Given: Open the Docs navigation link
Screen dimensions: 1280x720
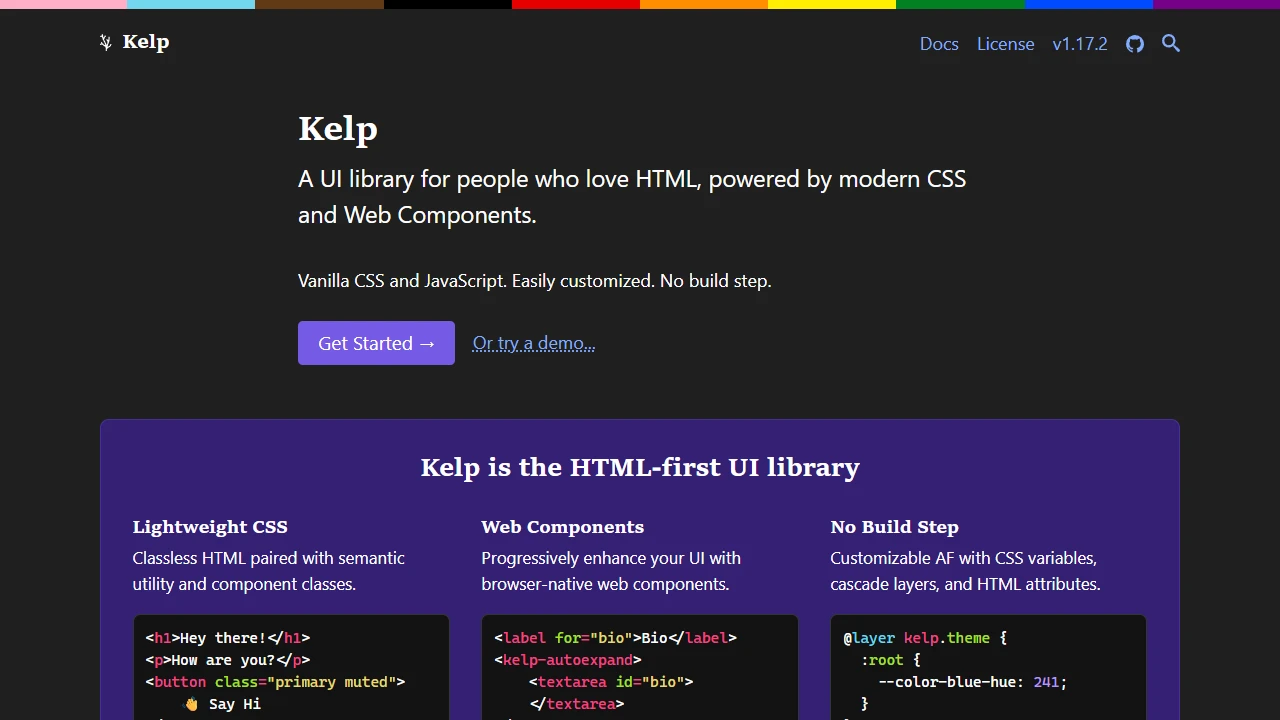Looking at the screenshot, I should click(x=938, y=44).
